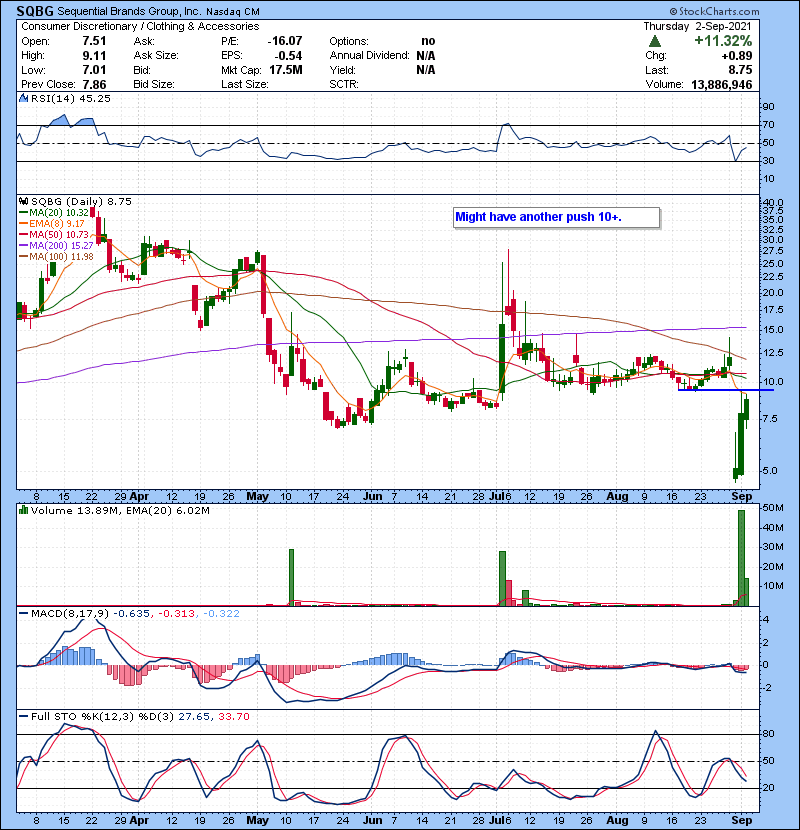Click the Bid Size label
800x830 pixels.
154,85
